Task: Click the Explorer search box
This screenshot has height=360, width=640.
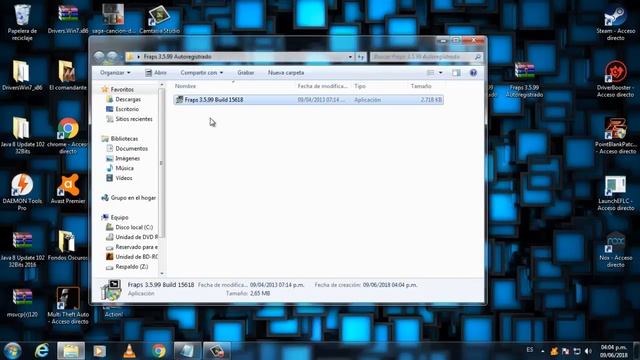Action: pyautogui.click(x=426, y=57)
